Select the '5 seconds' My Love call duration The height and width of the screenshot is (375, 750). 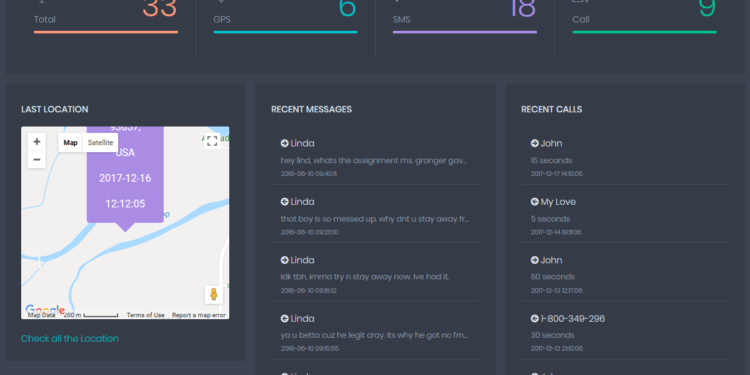pos(551,219)
